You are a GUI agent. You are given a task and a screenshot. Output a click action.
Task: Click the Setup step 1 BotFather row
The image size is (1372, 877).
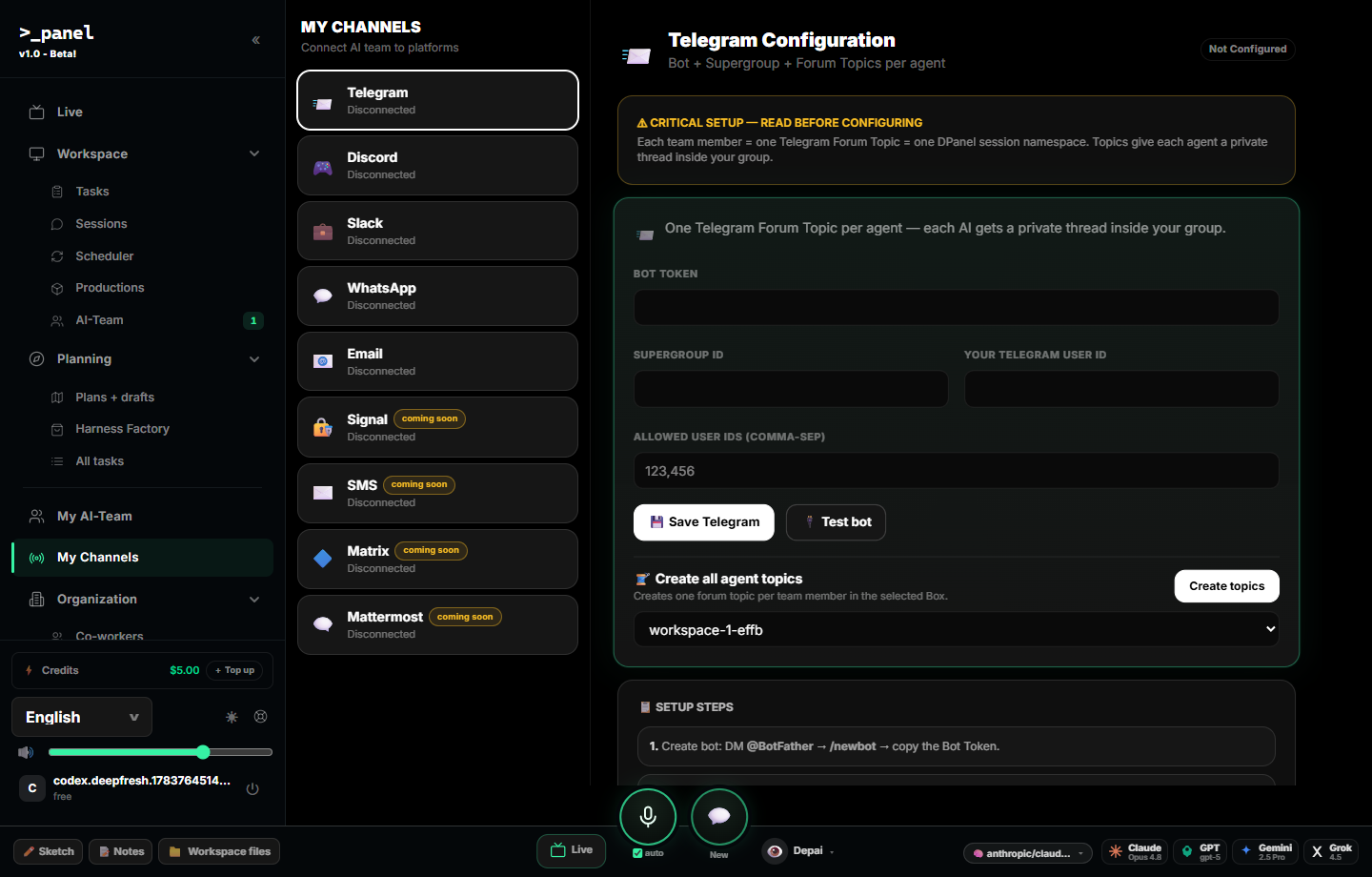coord(956,746)
